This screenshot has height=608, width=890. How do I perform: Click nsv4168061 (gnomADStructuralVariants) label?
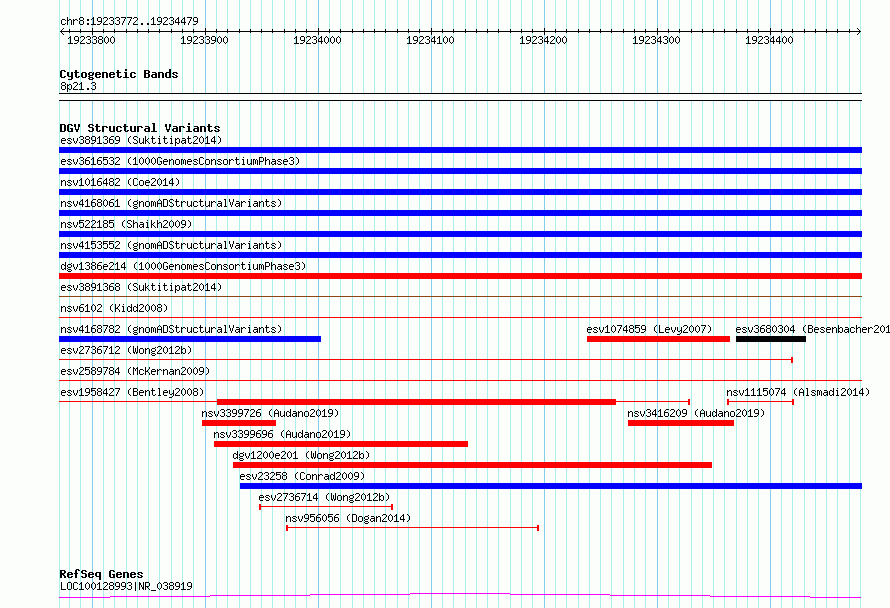tap(171, 203)
